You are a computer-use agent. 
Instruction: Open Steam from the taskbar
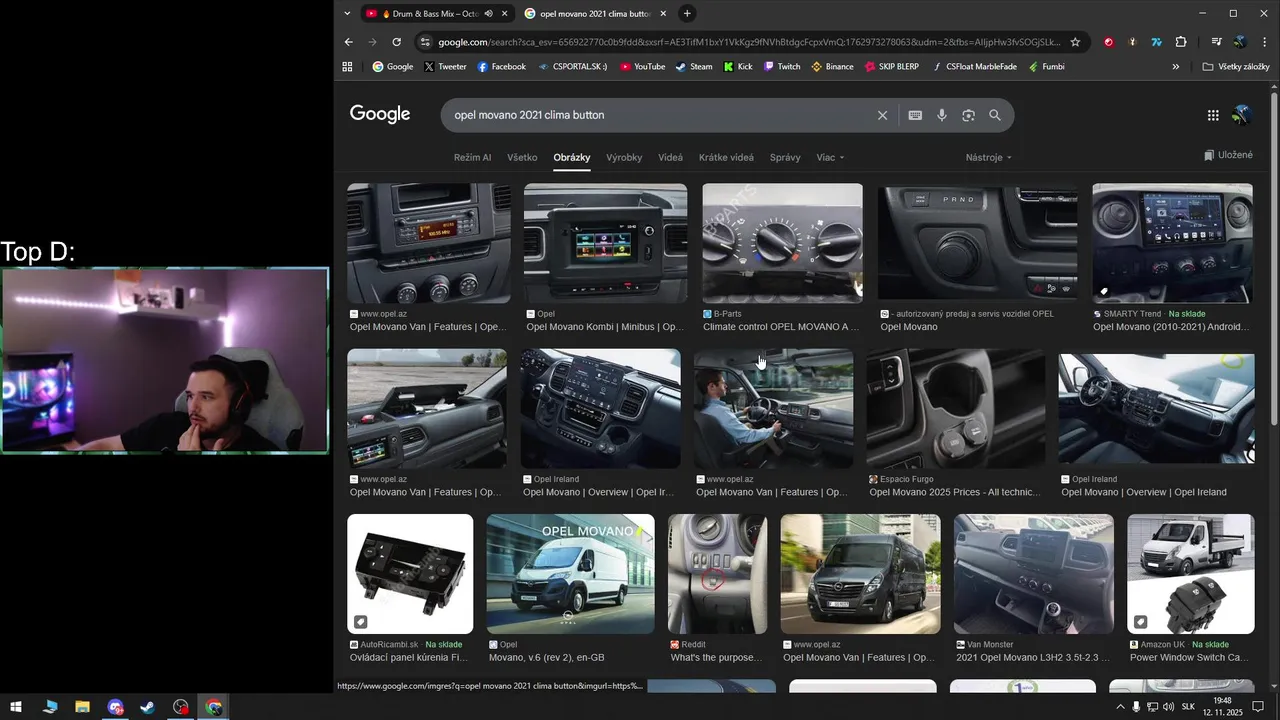click(x=147, y=707)
